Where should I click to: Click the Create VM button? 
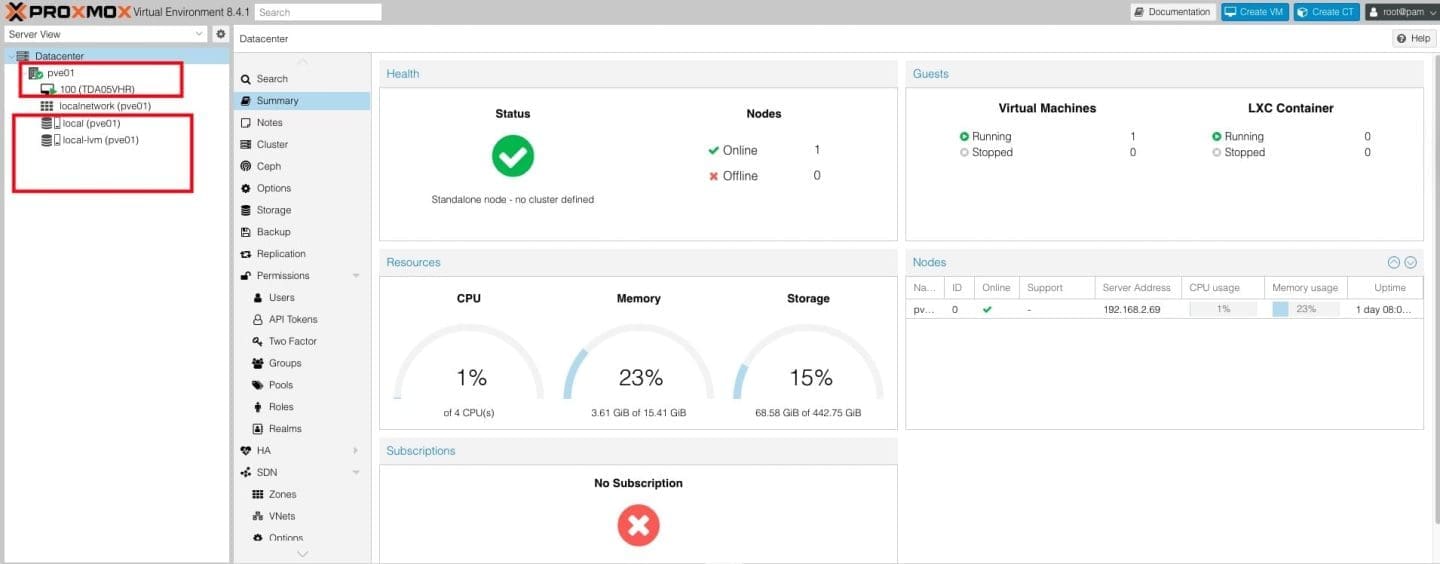click(x=1254, y=12)
